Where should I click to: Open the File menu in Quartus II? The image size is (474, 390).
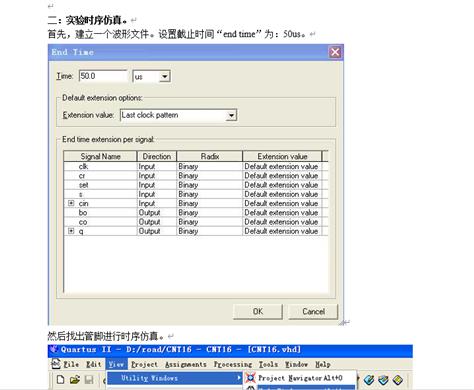click(71, 364)
